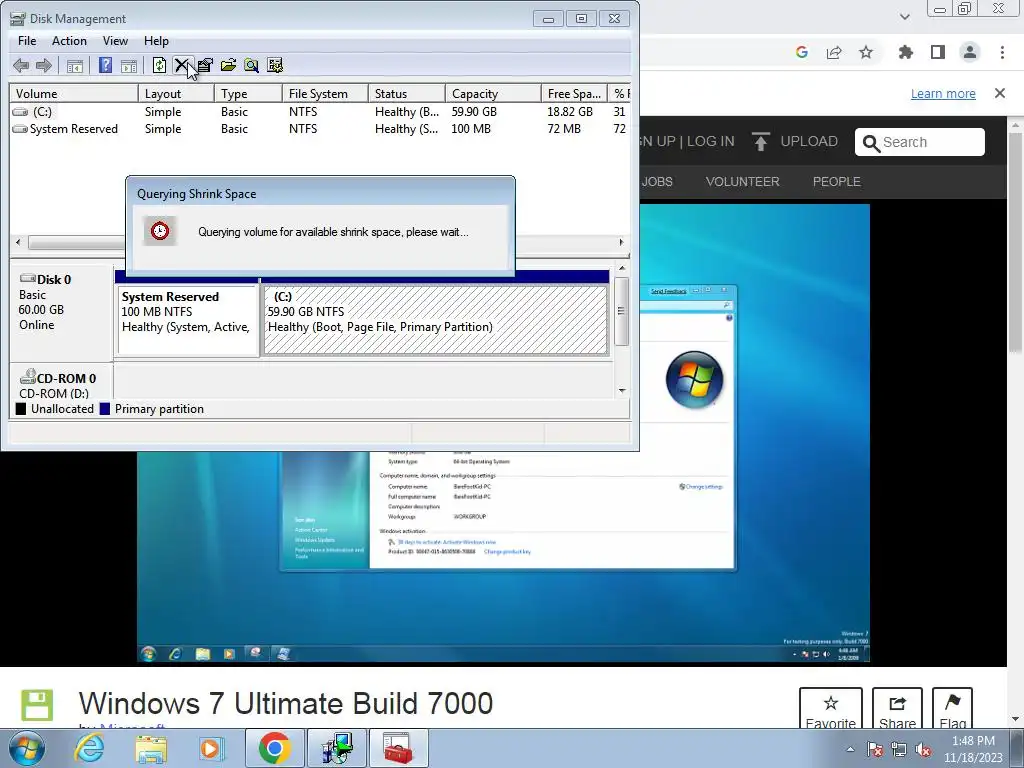Click the Share page icon in Chrome

pos(834,52)
